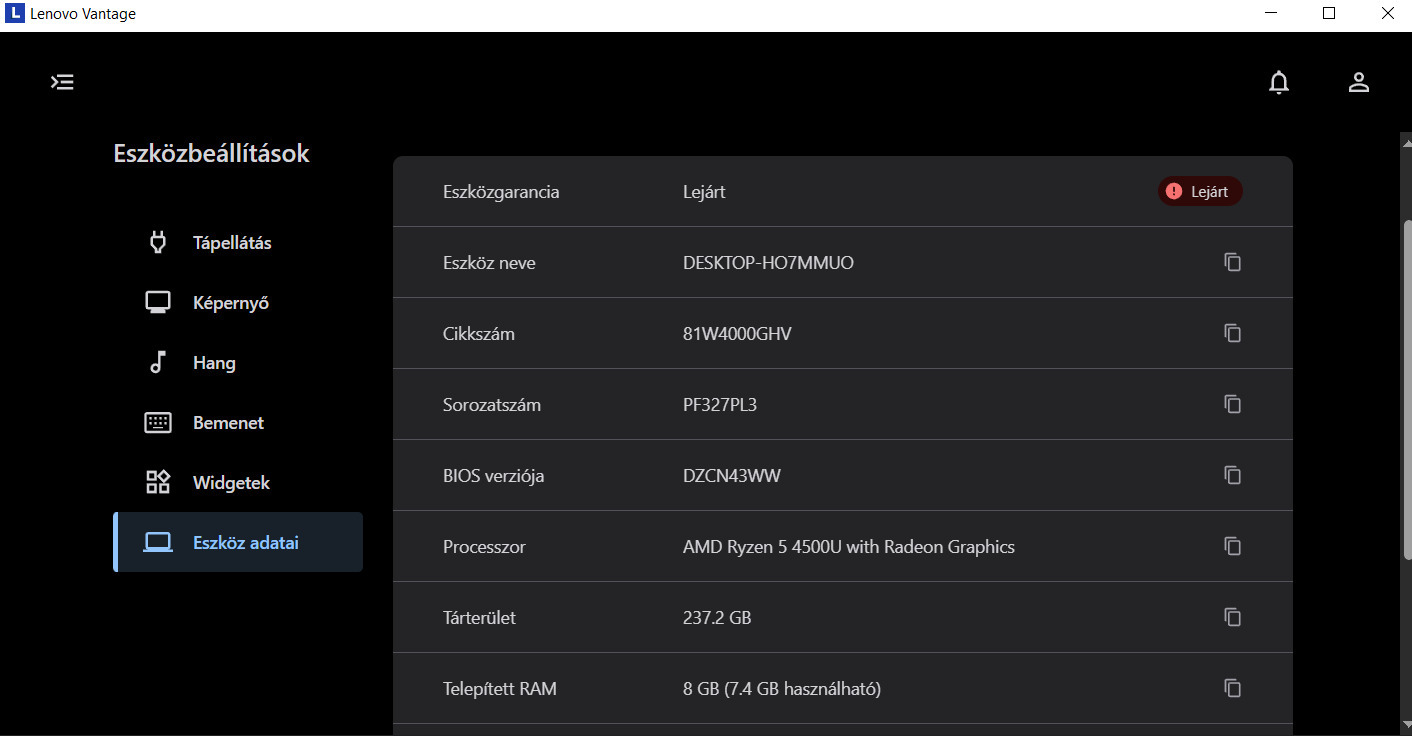1412x736 pixels.
Task: Collapse the navigation menu icon
Action: coord(63,82)
